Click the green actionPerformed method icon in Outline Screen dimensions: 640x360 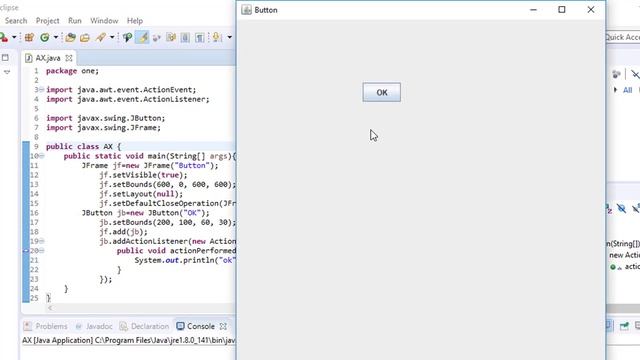coord(613,267)
